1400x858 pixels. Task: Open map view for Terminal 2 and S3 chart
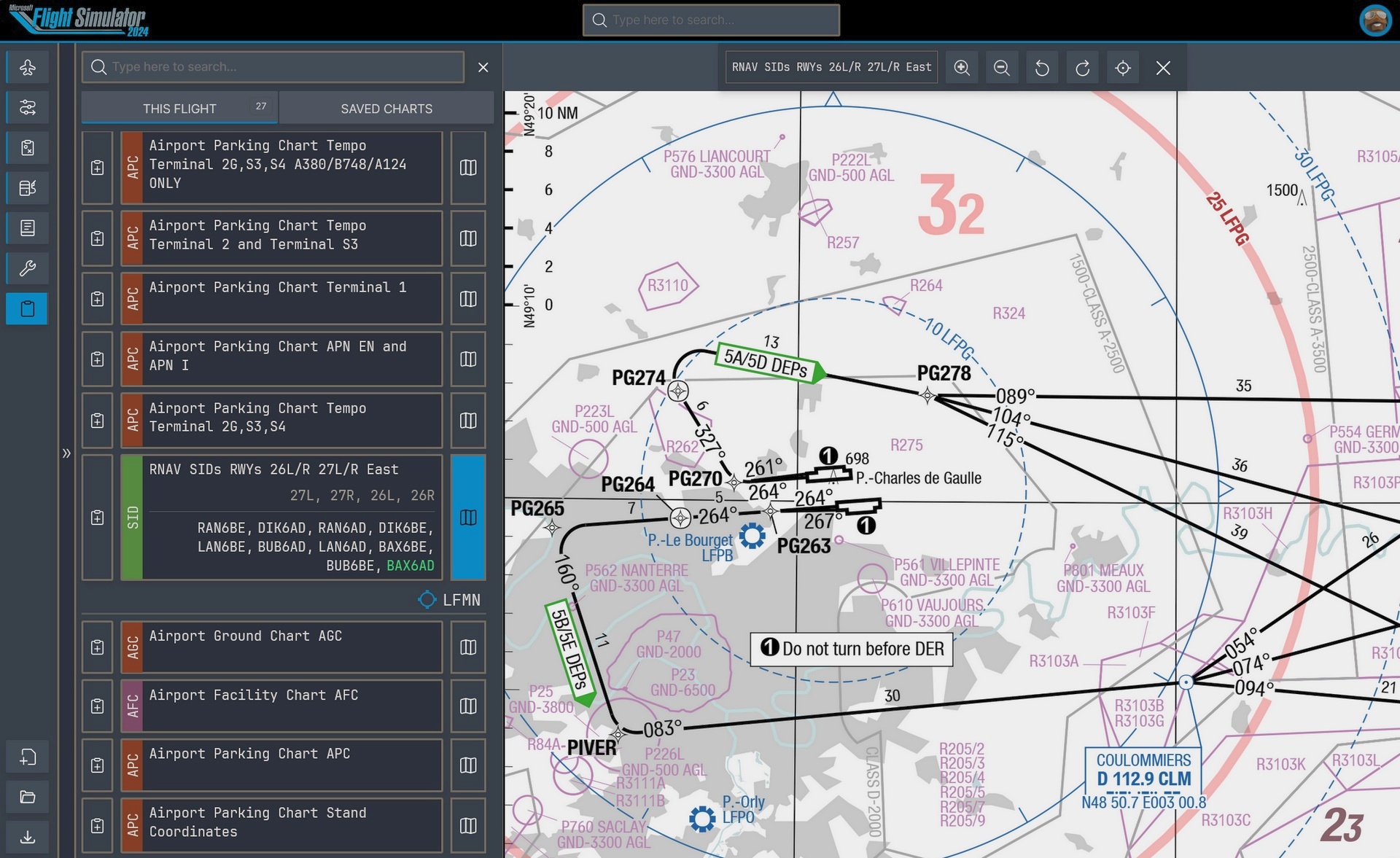468,238
